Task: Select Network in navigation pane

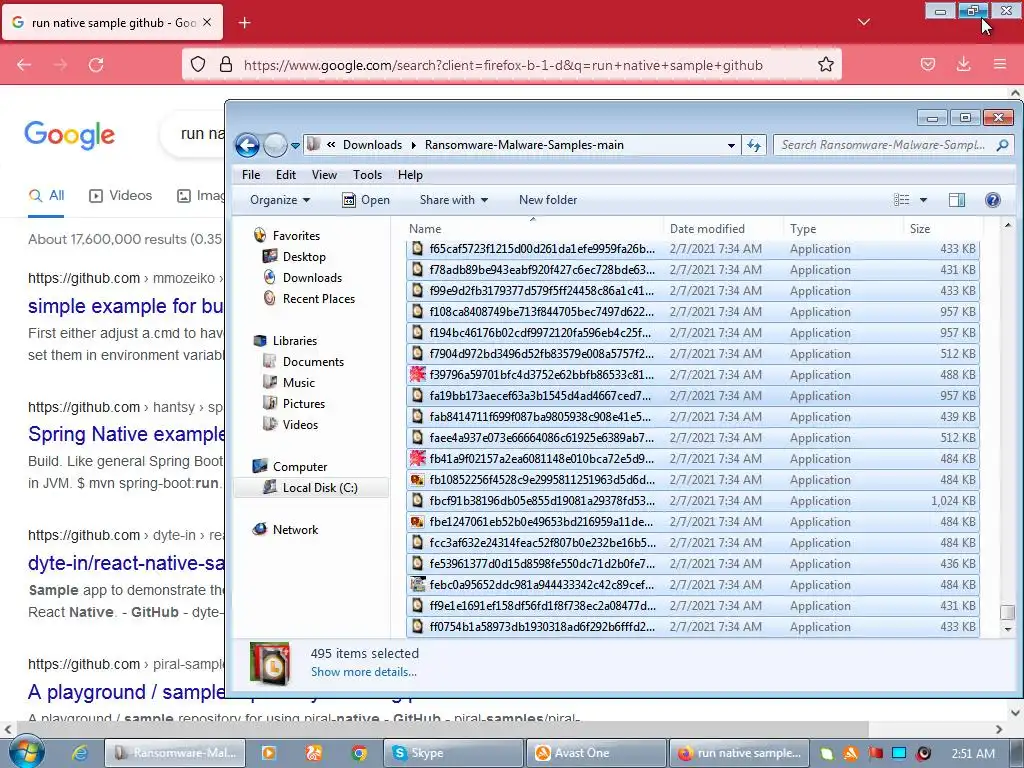Action: pyautogui.click(x=295, y=530)
